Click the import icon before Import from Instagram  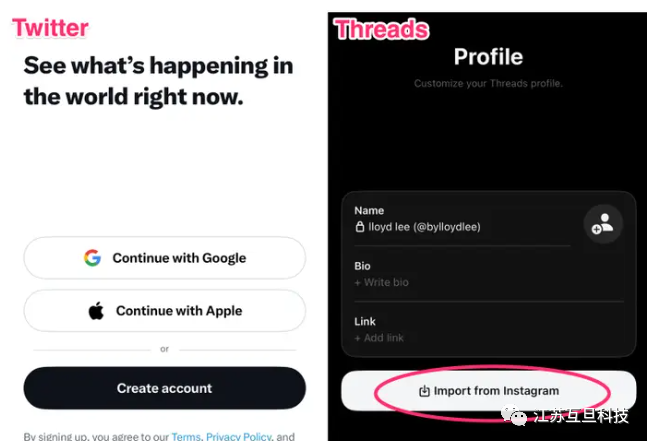[x=424, y=391]
